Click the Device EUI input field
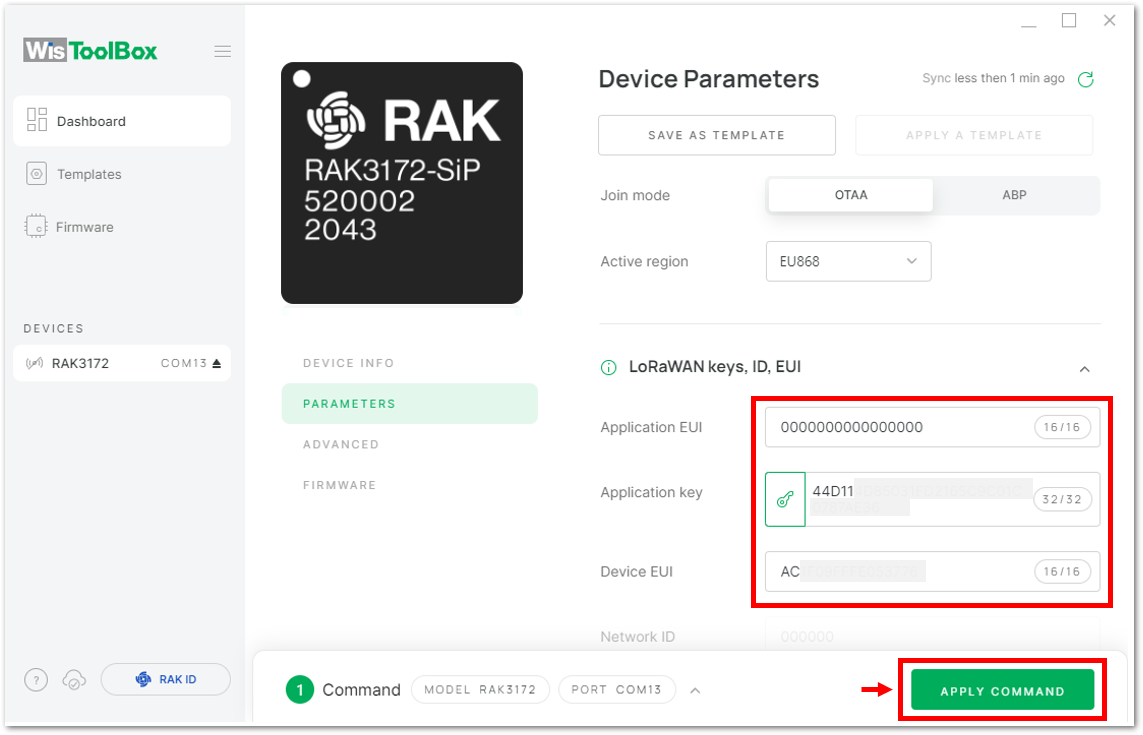This screenshot has width=1143, height=735. [932, 571]
